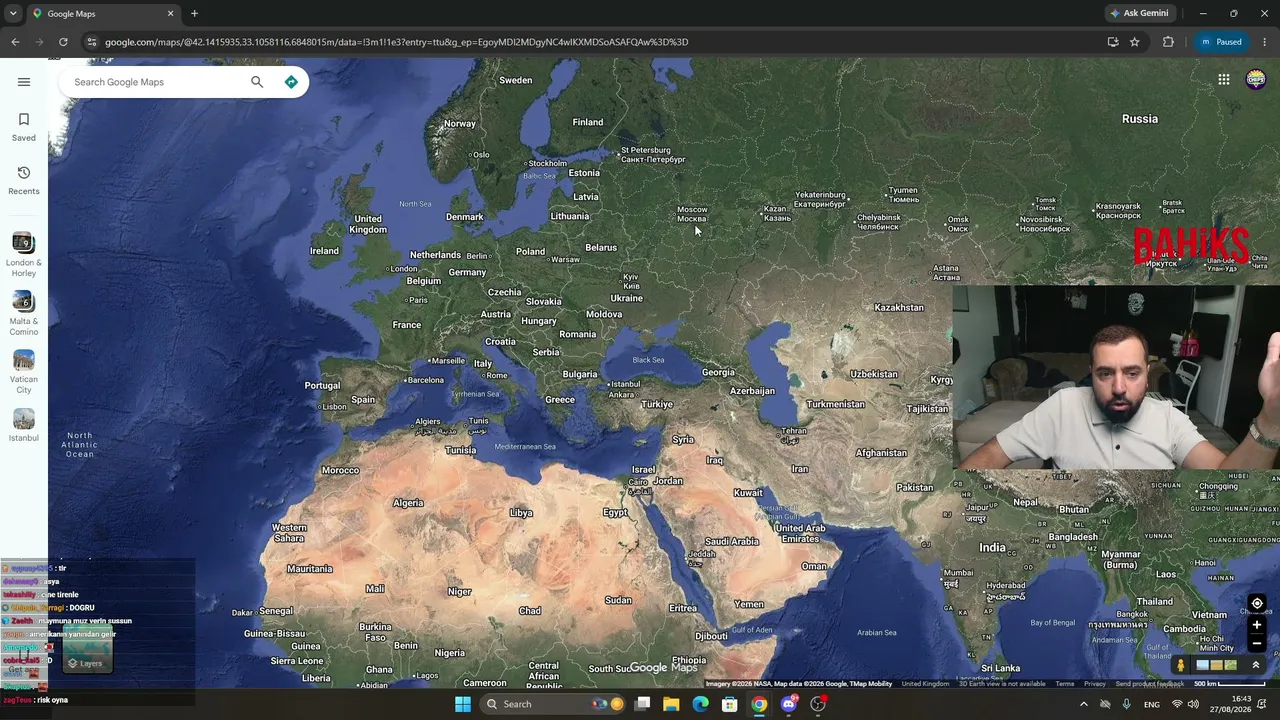Show hidden system tray icons
1280x720 pixels.
coord(1083,704)
